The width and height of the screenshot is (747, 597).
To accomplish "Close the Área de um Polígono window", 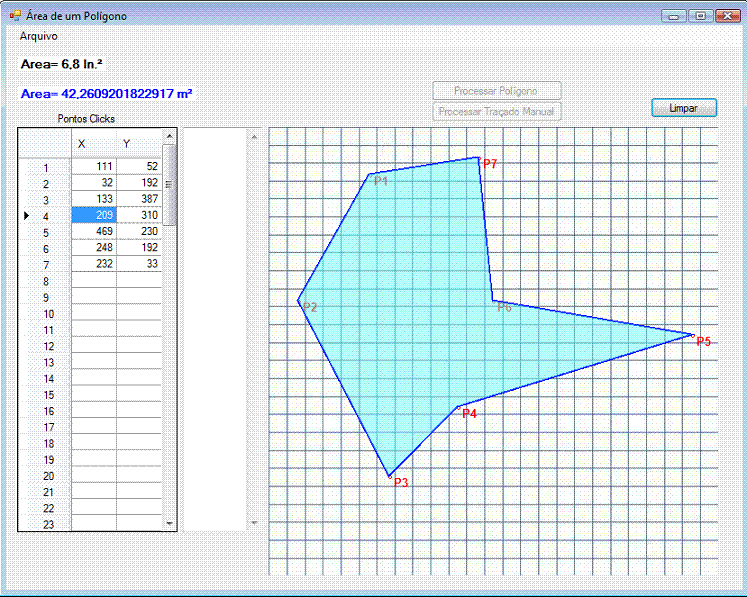I will [x=727, y=16].
